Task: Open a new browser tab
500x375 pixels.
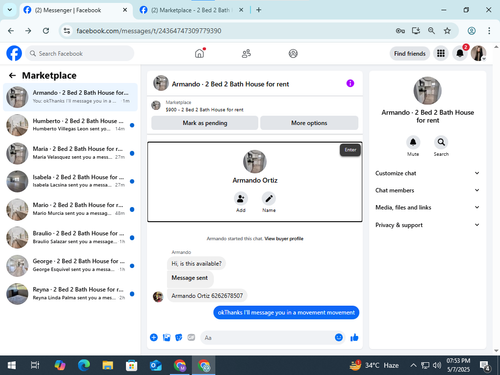Action: pos(259,10)
